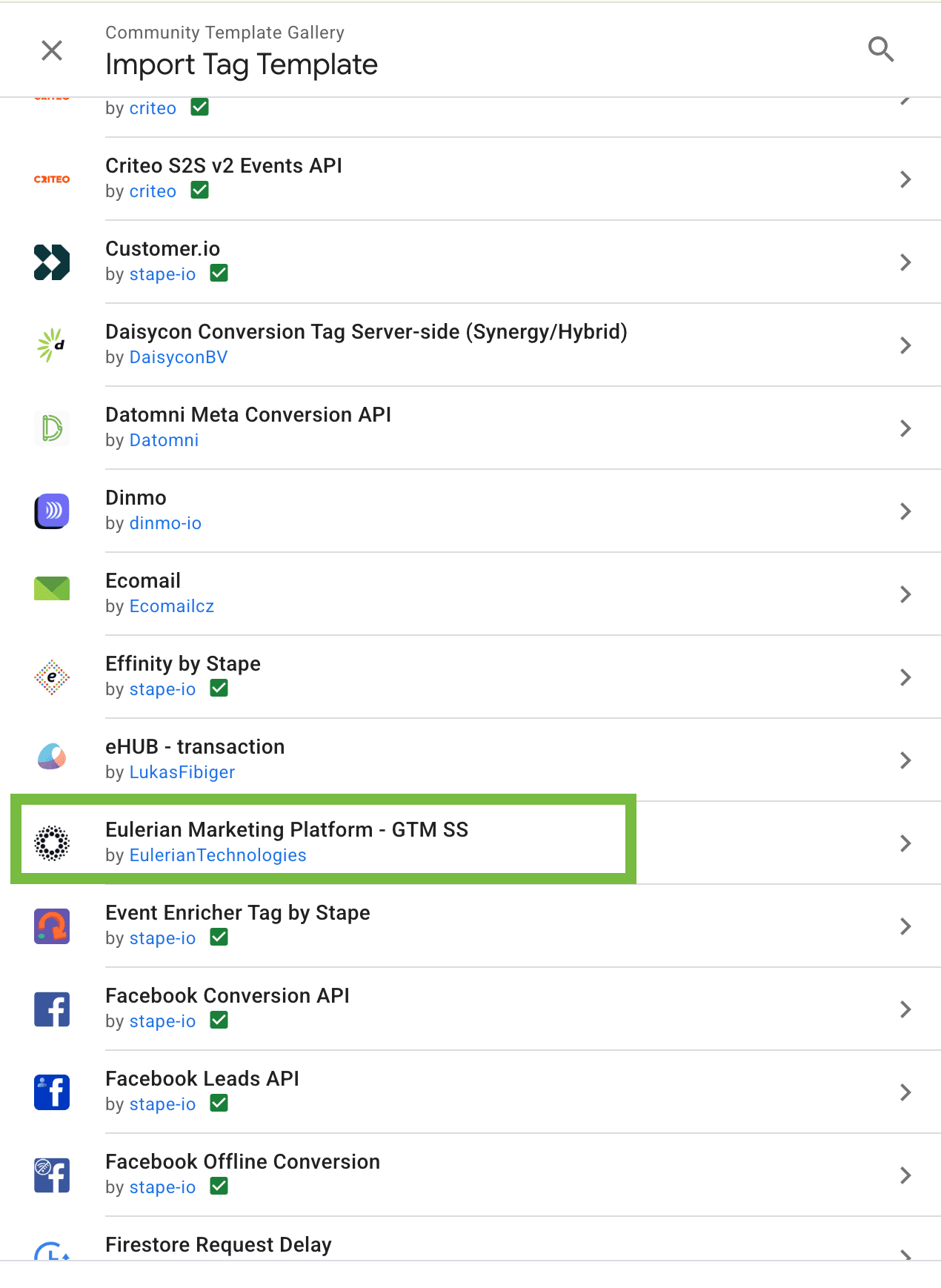Screen dimensions: 941x1288
Task: Click the Ecomail green envelope icon
Action: 52,589
